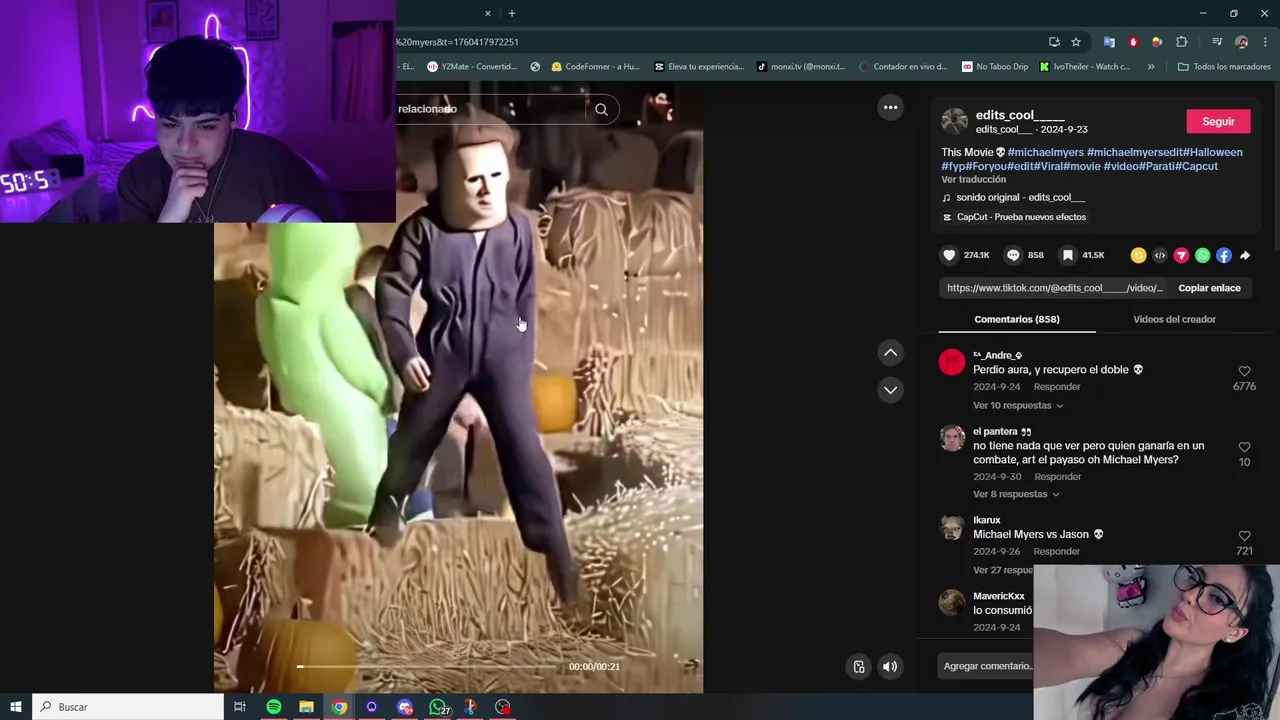The height and width of the screenshot is (720, 1280).
Task: Open the Todos los marcadores folder
Action: pyautogui.click(x=1224, y=67)
